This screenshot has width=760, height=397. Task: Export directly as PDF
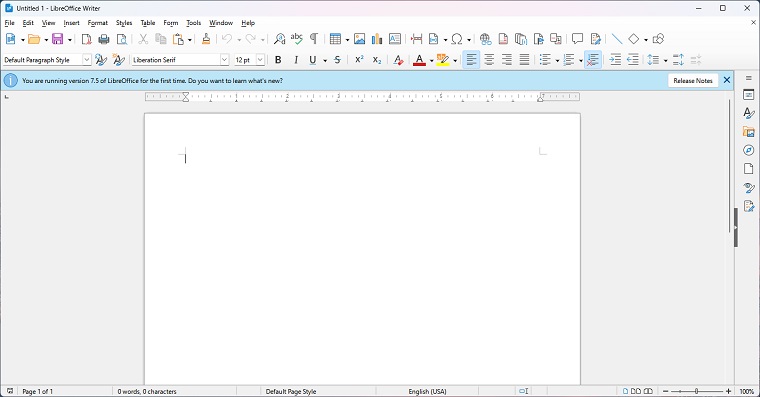86,39
